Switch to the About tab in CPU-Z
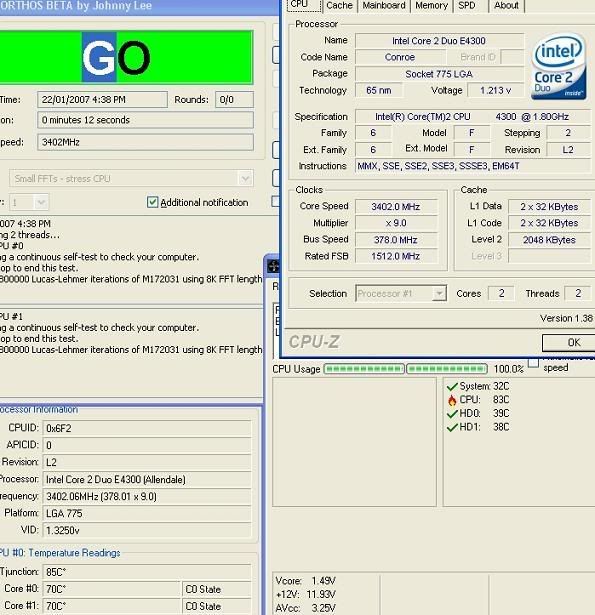The height and width of the screenshot is (615, 595). click(x=506, y=5)
